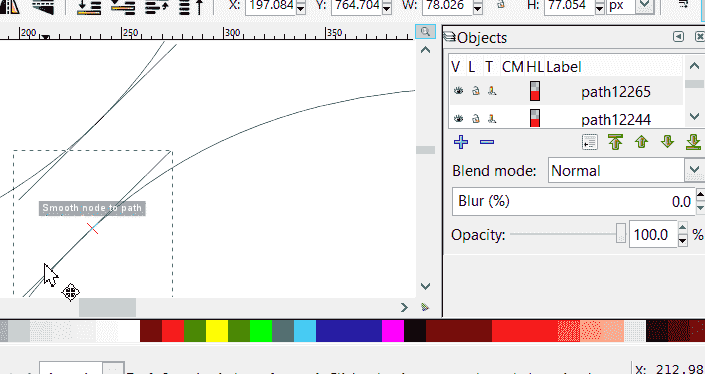Open the Blend mode dropdown
Image resolution: width=705 pixels, height=374 pixels.
[x=626, y=170]
